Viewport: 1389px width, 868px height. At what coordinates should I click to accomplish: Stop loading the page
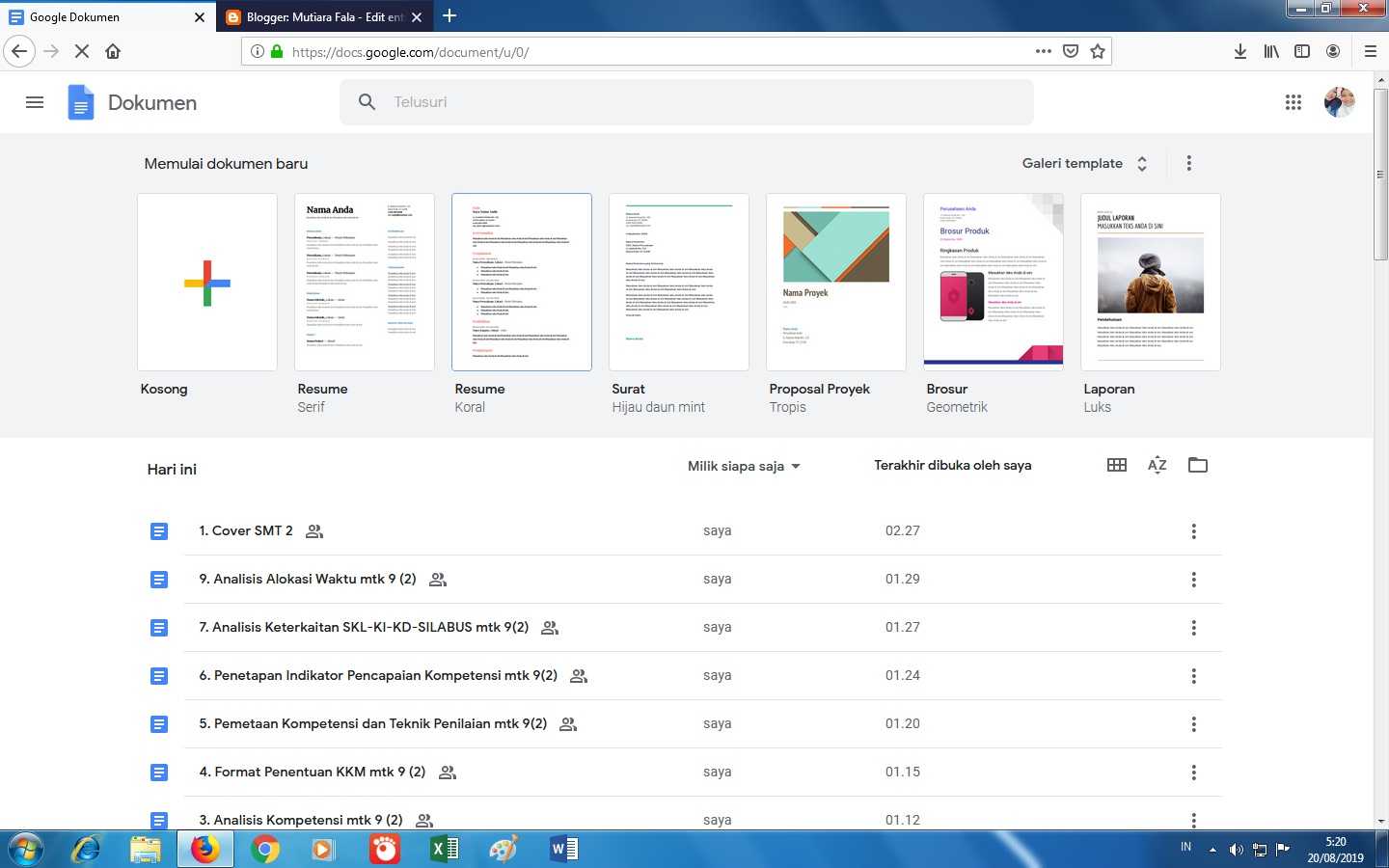click(x=82, y=51)
